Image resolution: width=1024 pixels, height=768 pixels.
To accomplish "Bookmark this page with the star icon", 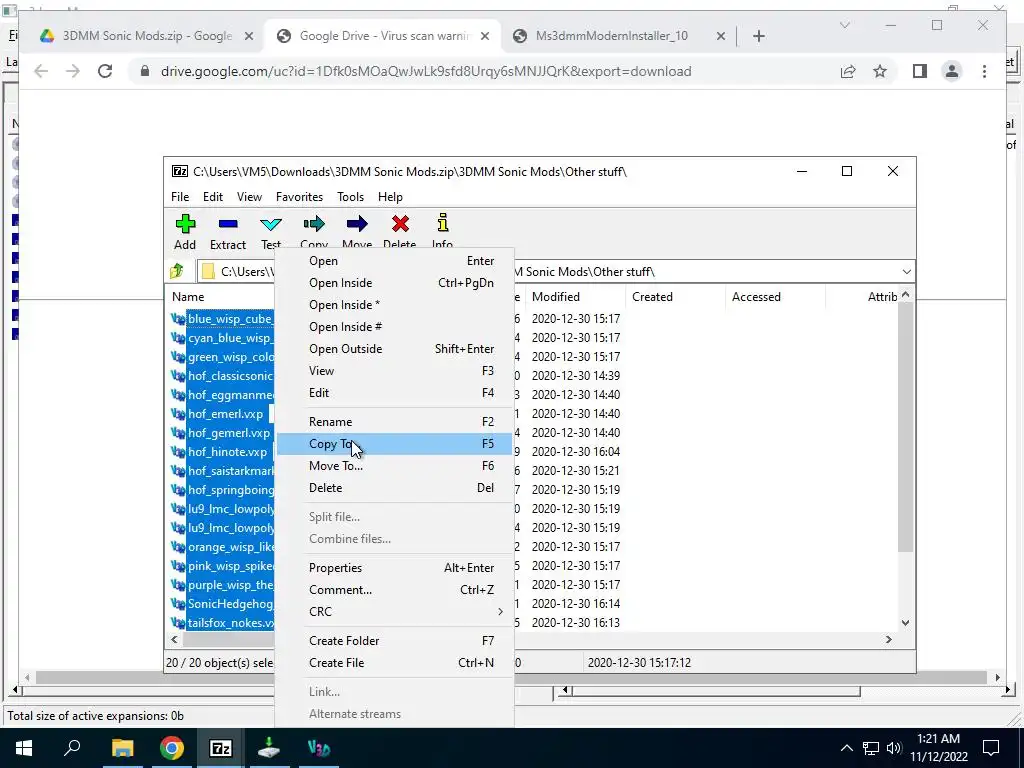I will point(880,71).
